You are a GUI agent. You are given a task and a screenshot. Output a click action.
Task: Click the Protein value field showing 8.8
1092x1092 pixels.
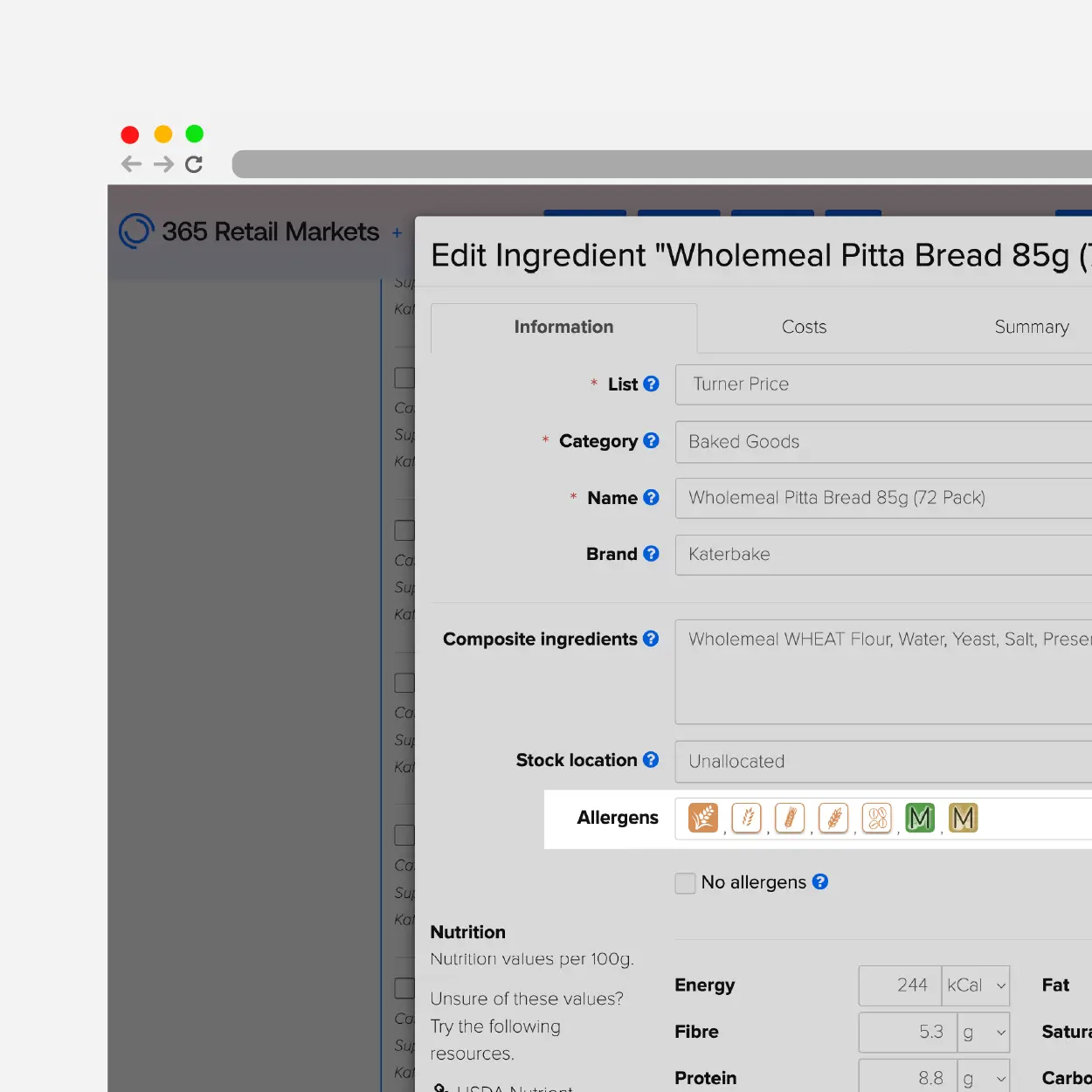point(908,1078)
